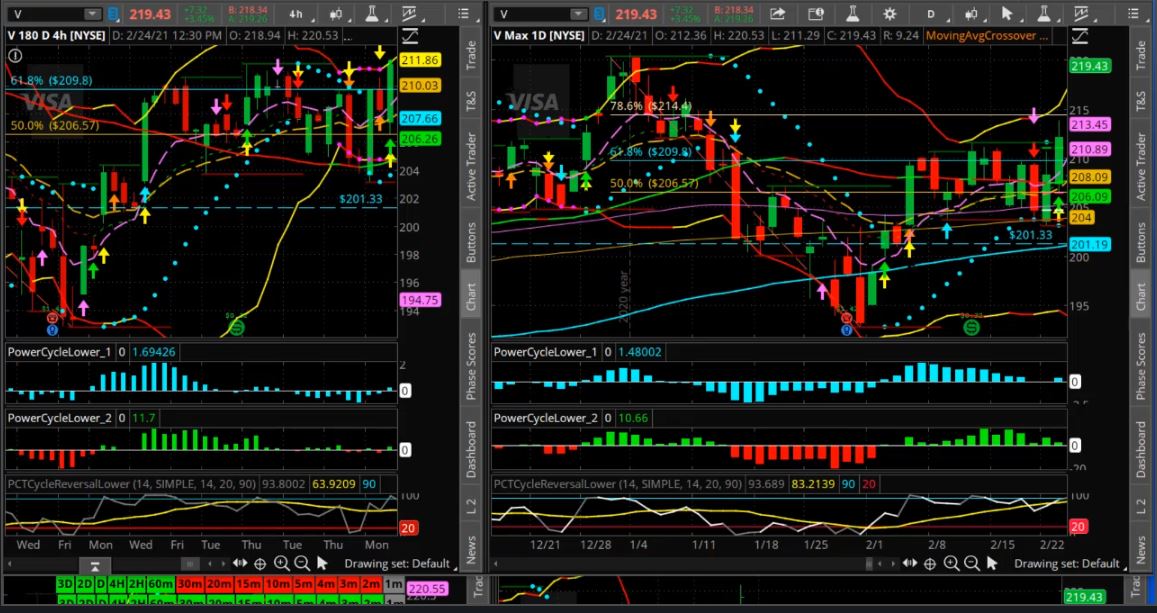This screenshot has height=613, width=1157.
Task: Zoom out on the right chart
Action: pos(972,564)
